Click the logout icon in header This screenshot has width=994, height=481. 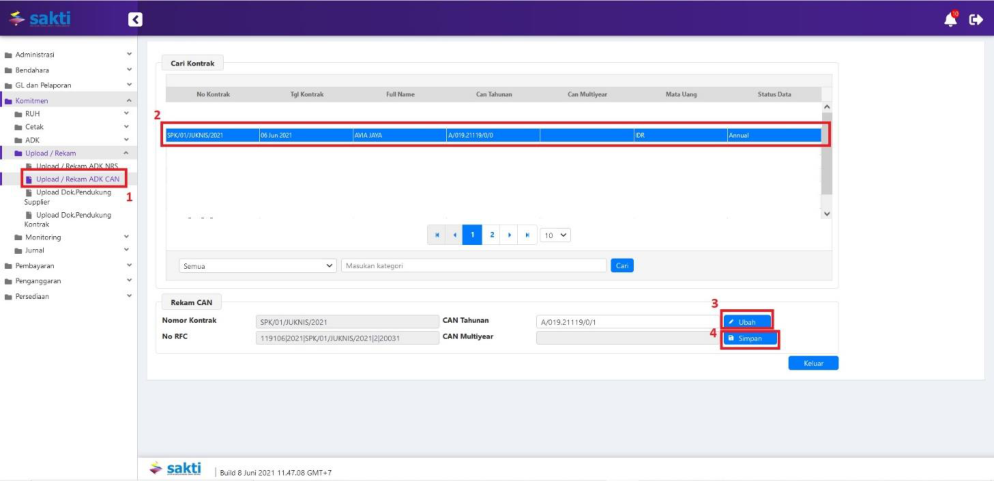[x=976, y=19]
